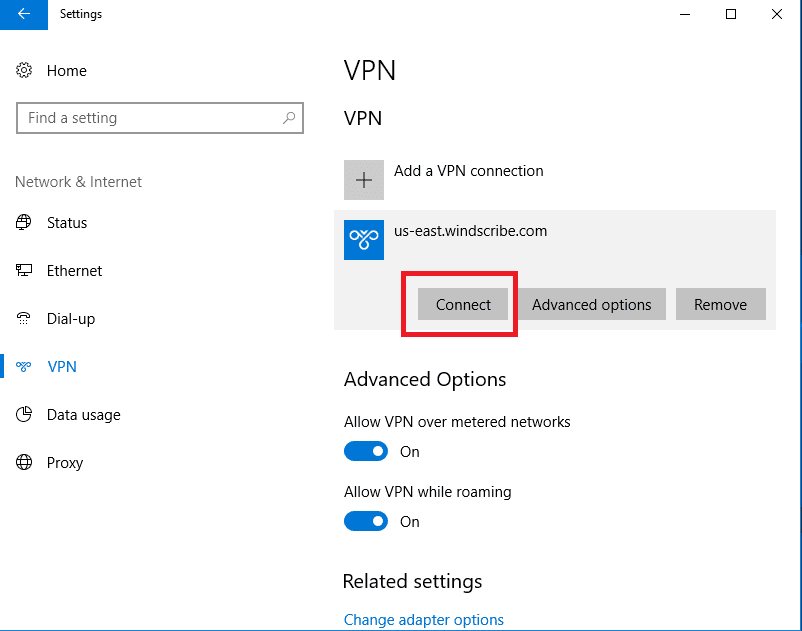Maximize the Settings window
This screenshot has width=802, height=631.
coord(731,14)
